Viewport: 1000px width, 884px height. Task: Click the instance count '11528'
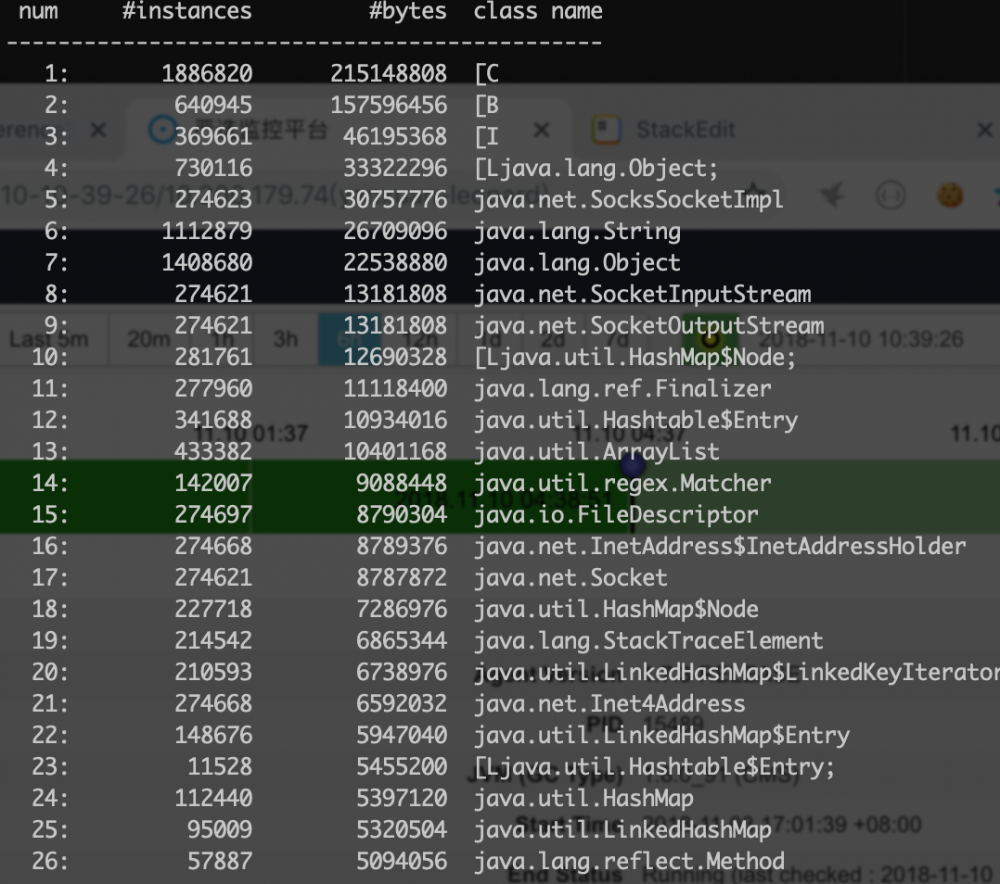(x=219, y=767)
